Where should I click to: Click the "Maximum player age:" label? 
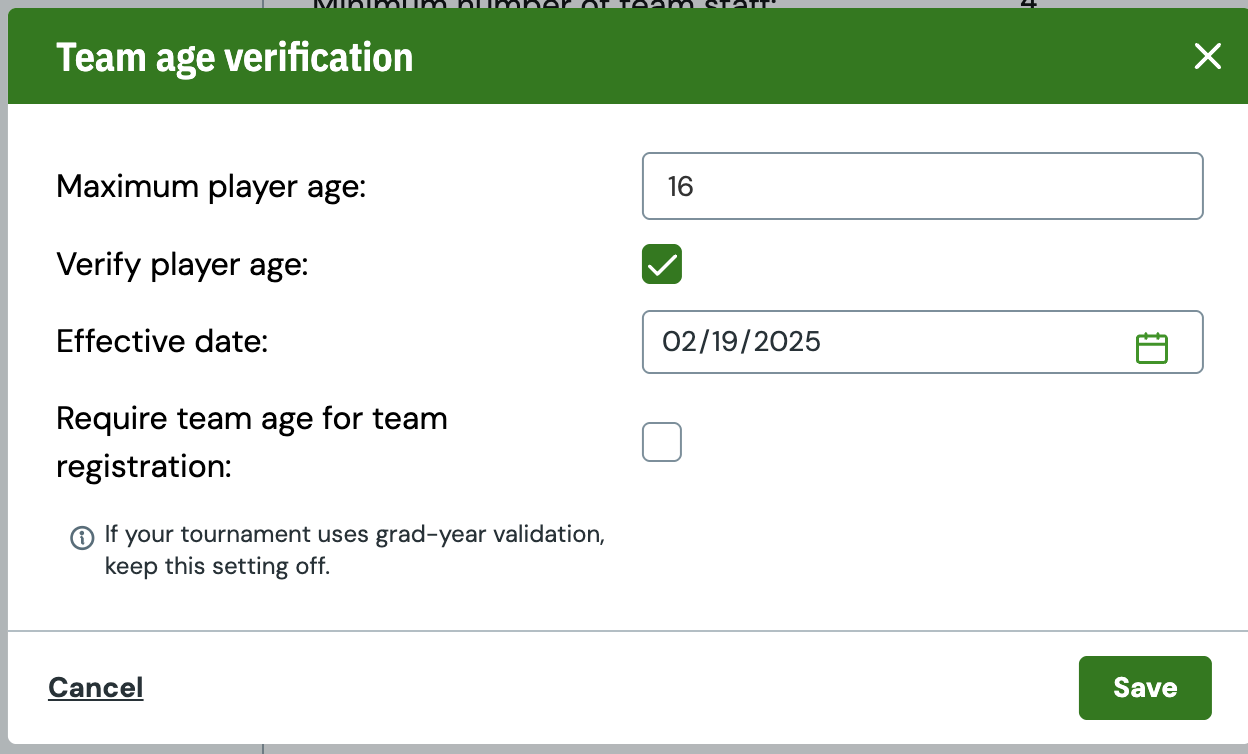click(212, 186)
